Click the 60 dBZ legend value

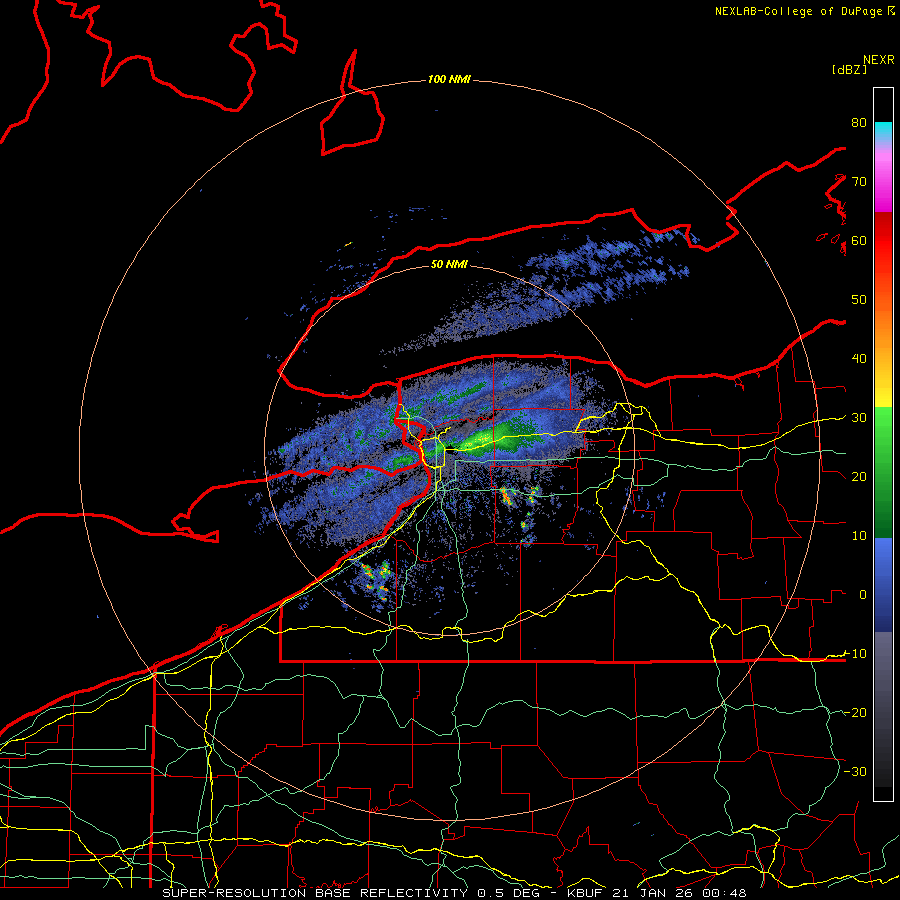(x=859, y=240)
